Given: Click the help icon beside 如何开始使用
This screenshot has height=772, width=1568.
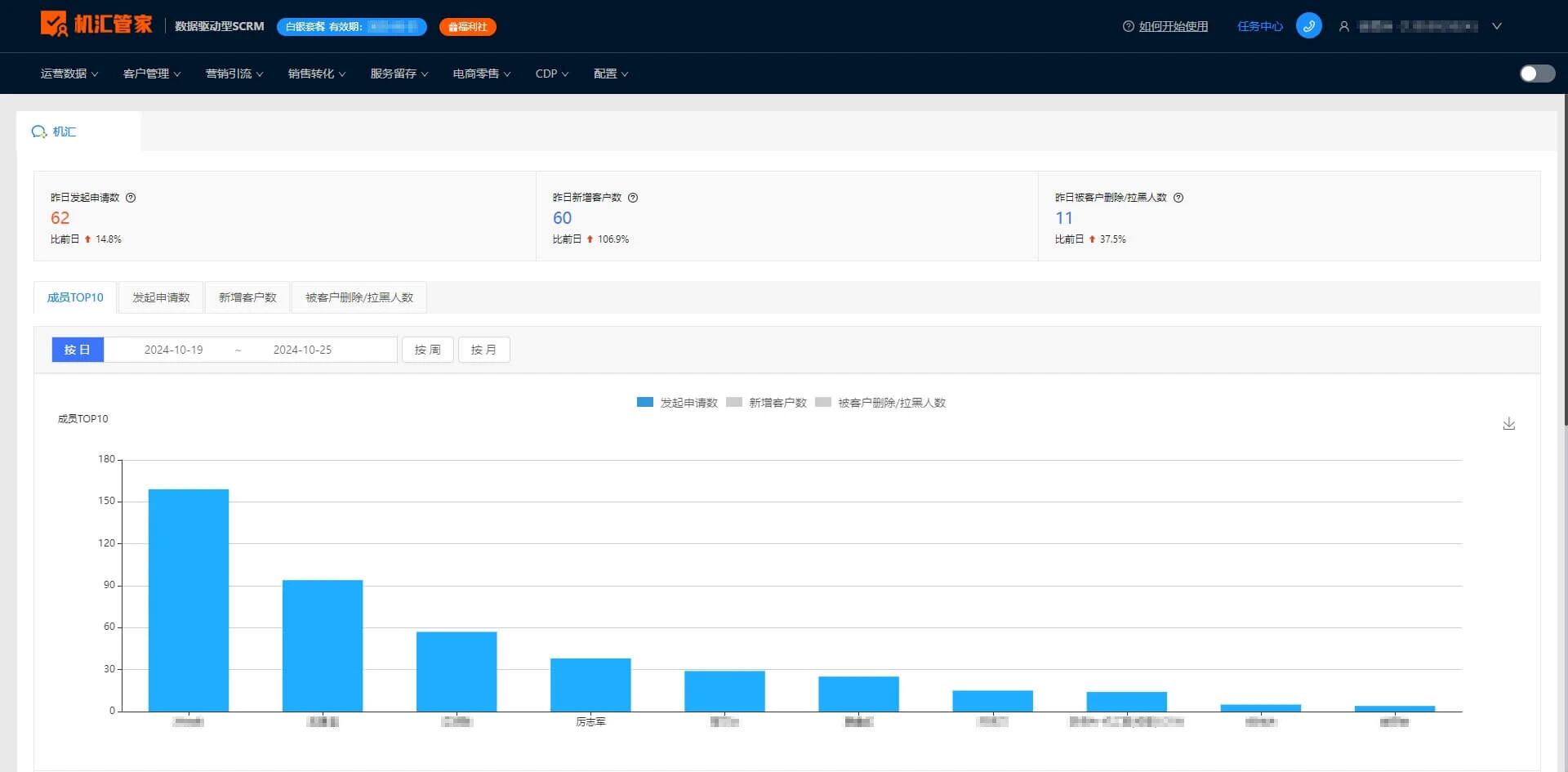Looking at the screenshot, I should pos(1128,26).
